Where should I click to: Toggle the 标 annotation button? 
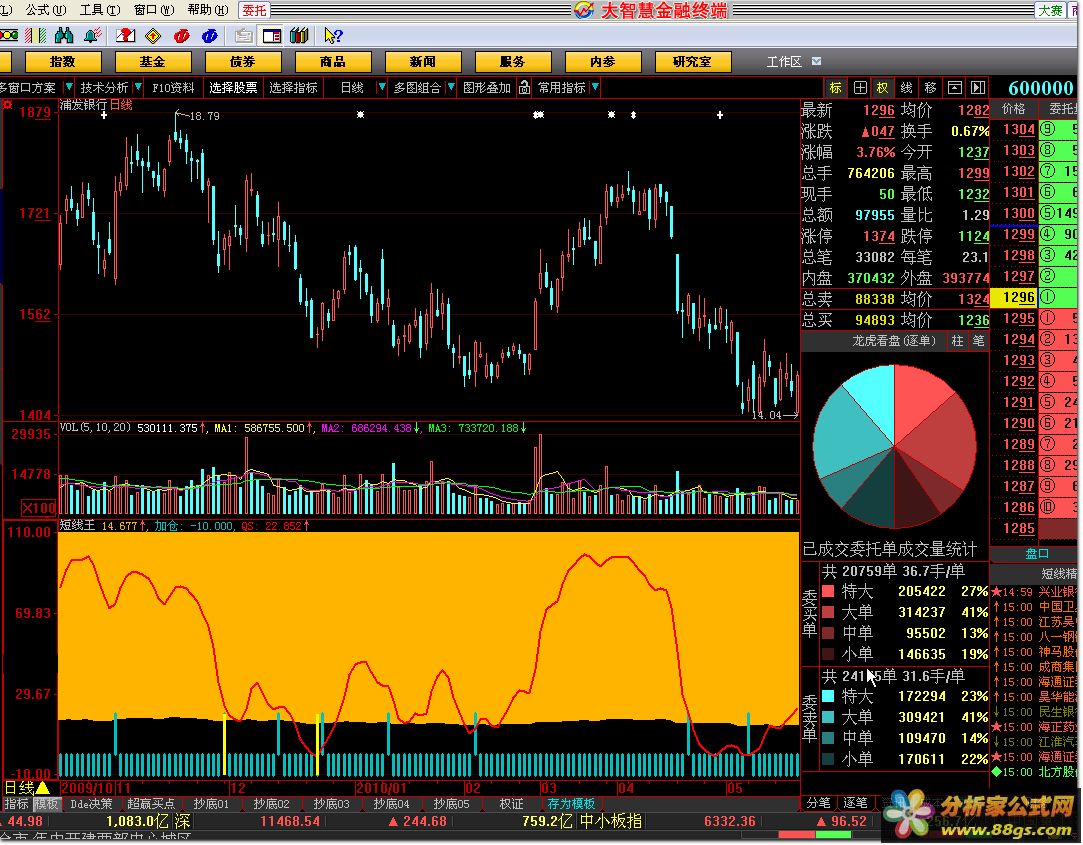tap(836, 88)
